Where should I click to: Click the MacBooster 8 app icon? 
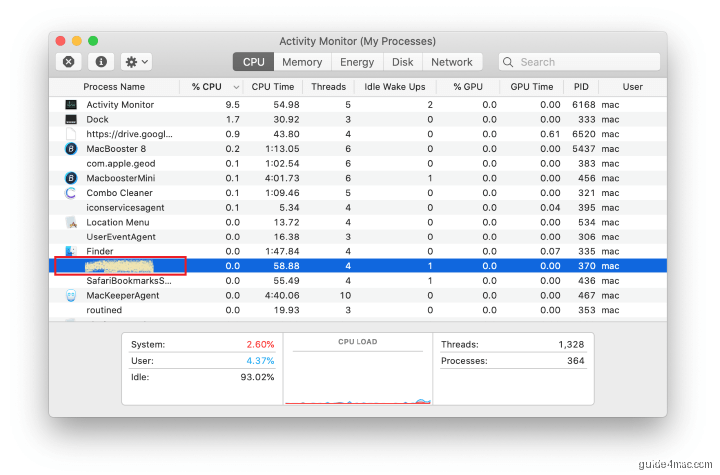(71, 149)
